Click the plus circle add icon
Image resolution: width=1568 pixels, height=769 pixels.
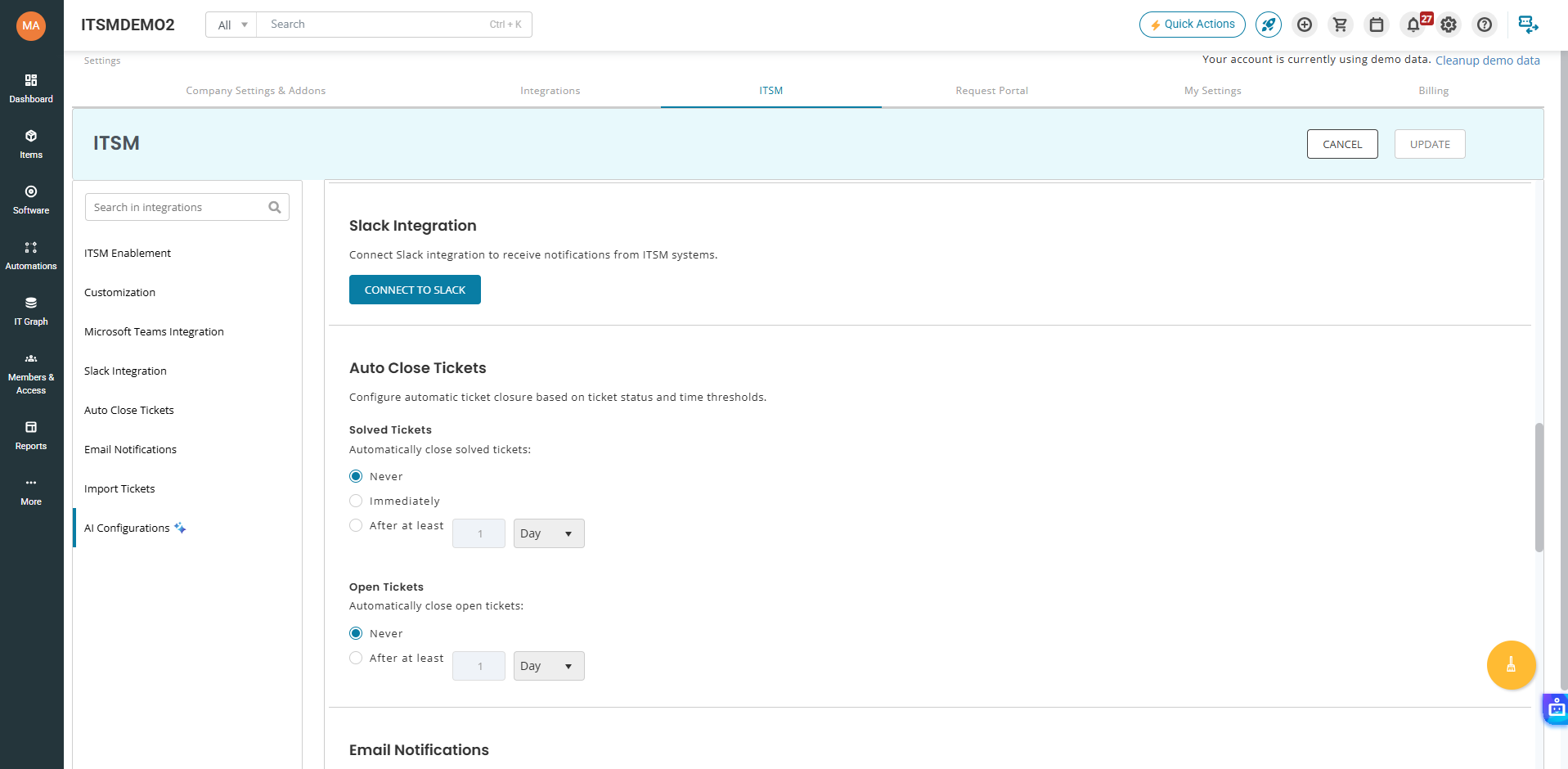coord(1305,25)
